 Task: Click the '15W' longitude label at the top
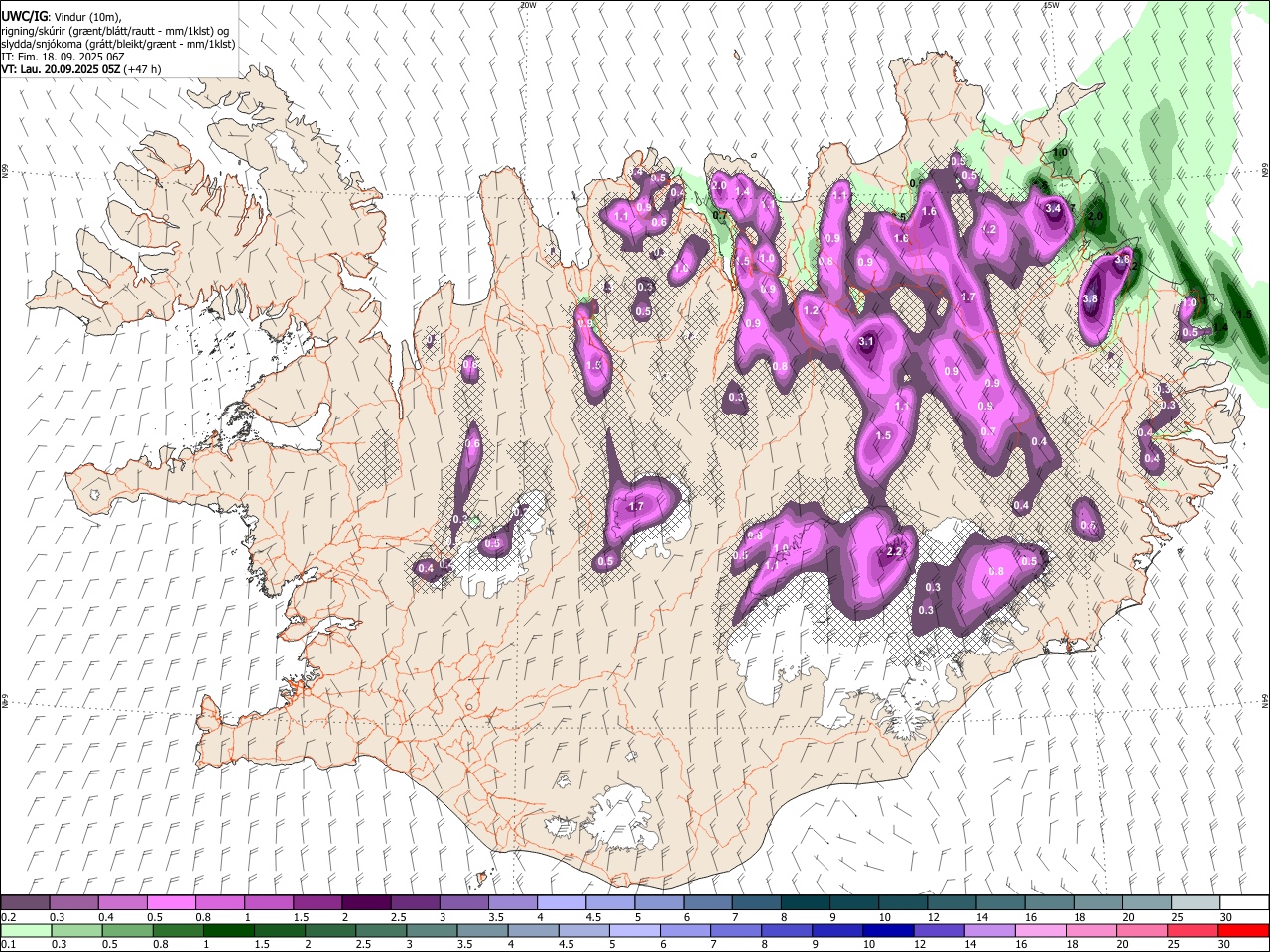tap(1052, 5)
